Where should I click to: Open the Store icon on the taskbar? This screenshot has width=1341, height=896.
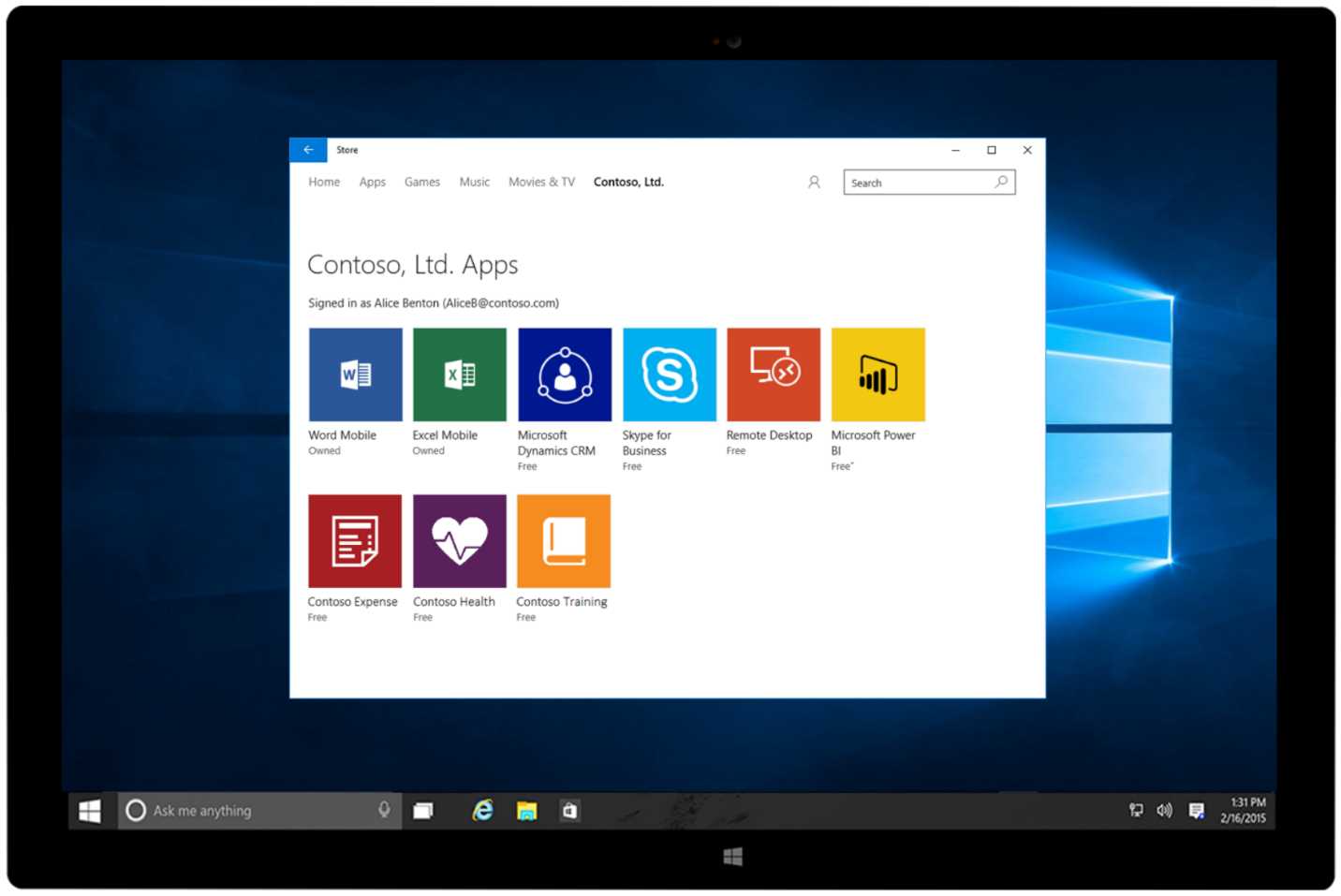(x=570, y=810)
